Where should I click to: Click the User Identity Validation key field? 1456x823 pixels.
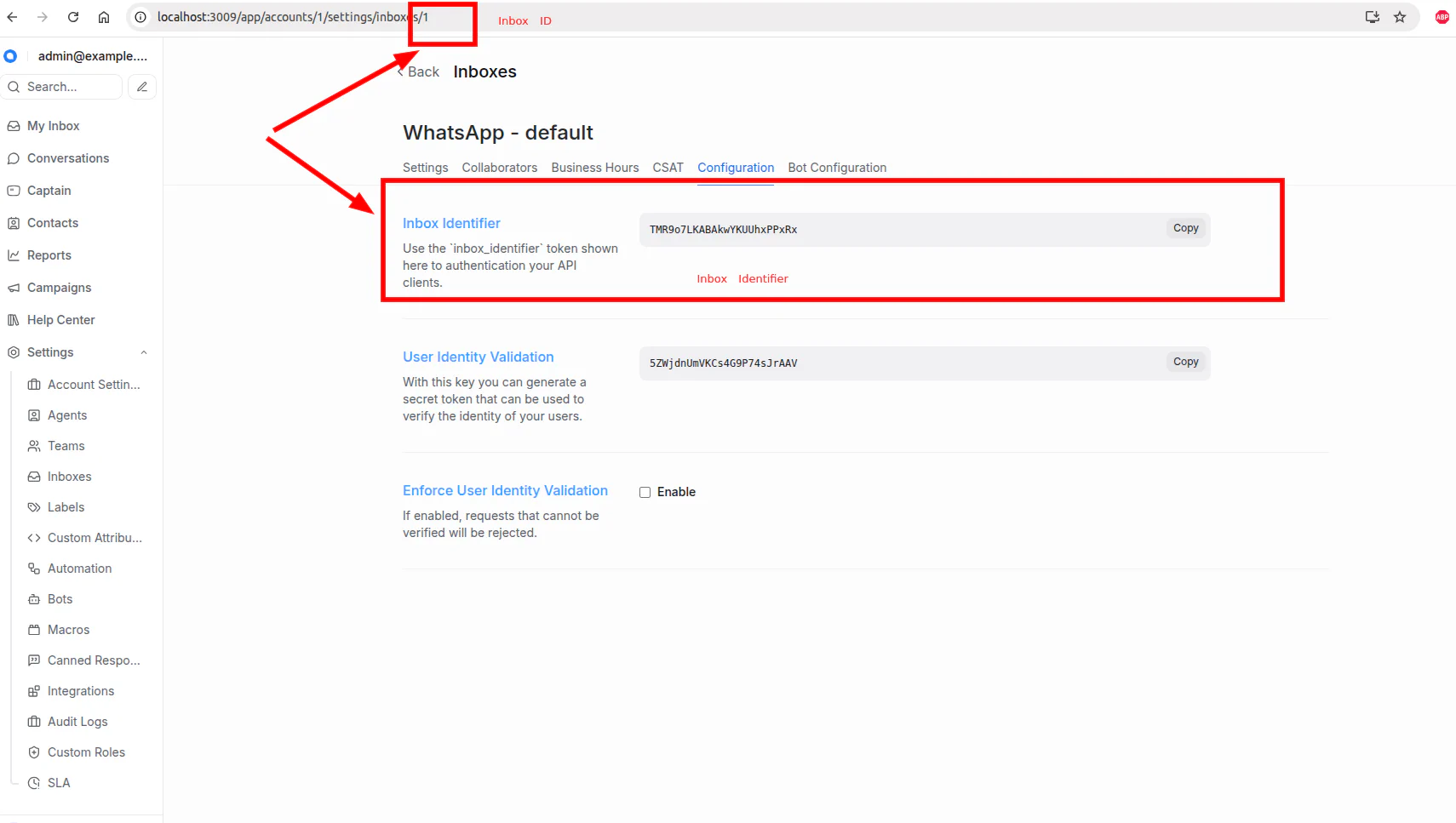(925, 363)
